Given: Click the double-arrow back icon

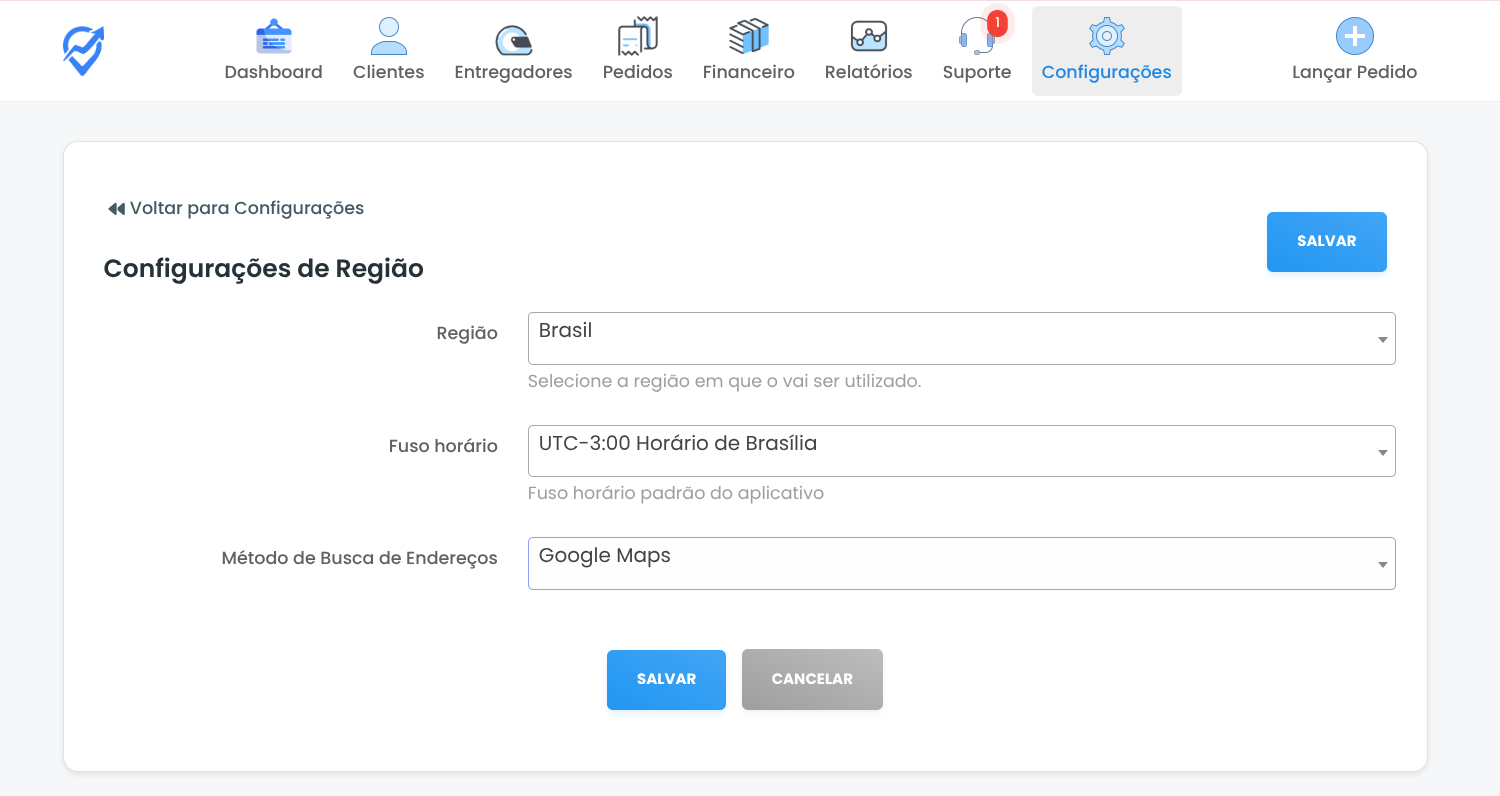Looking at the screenshot, I should coord(116,209).
